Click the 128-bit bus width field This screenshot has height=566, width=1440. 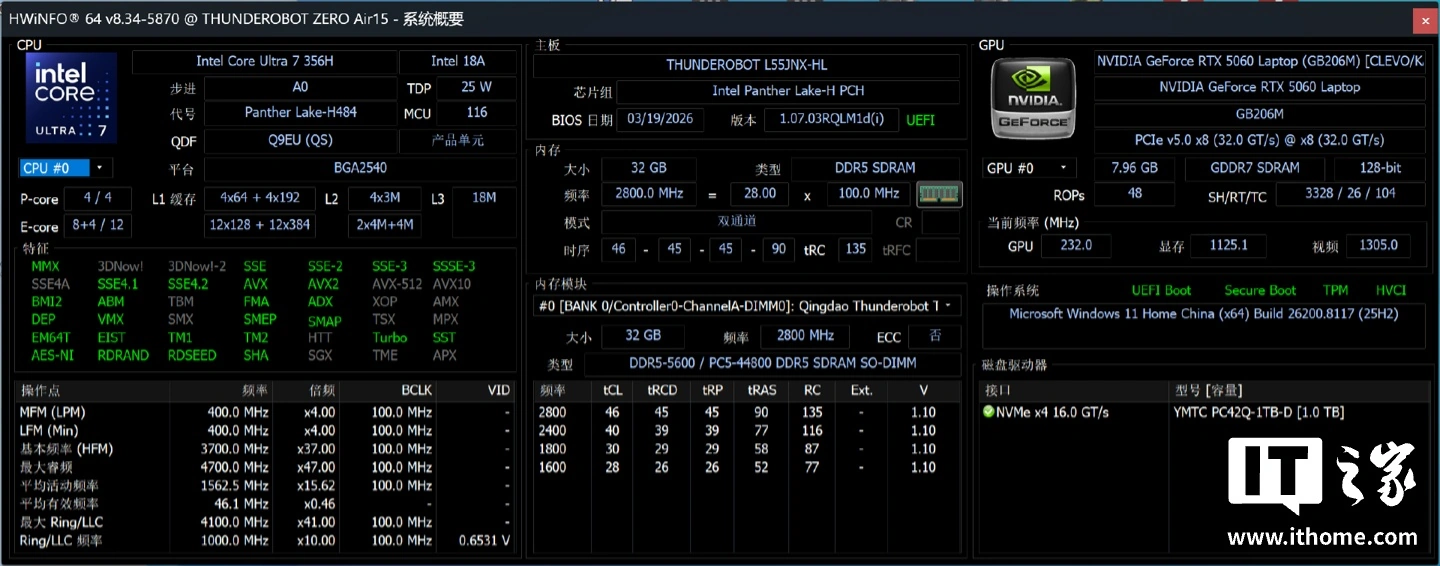point(1380,168)
